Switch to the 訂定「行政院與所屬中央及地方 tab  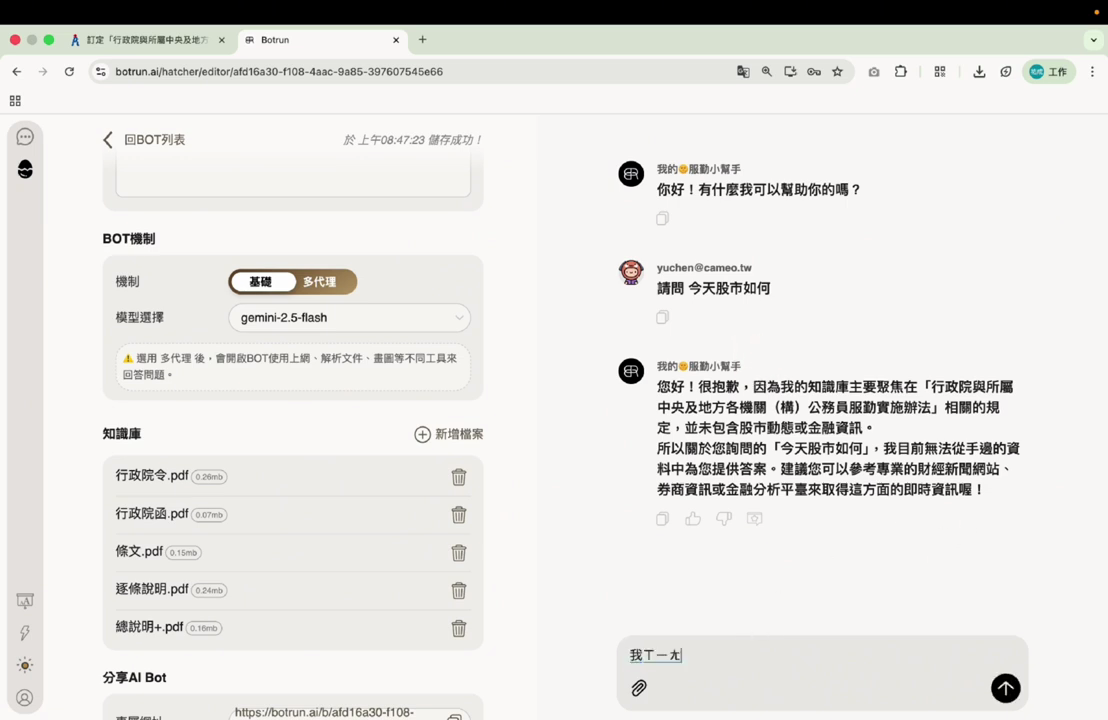[148, 40]
